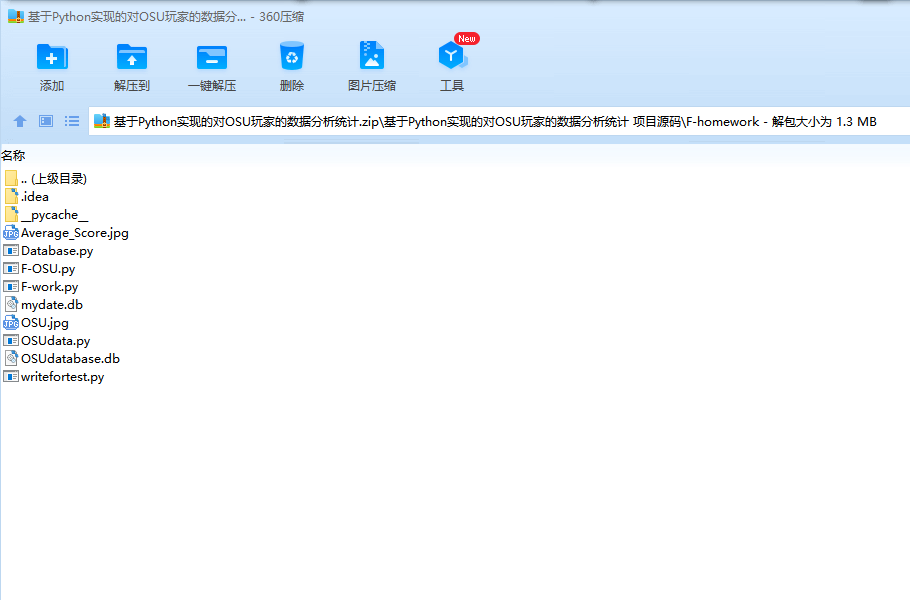This screenshot has width=910, height=600.
Task: Go up one level with the arrow icon
Action: (20, 121)
